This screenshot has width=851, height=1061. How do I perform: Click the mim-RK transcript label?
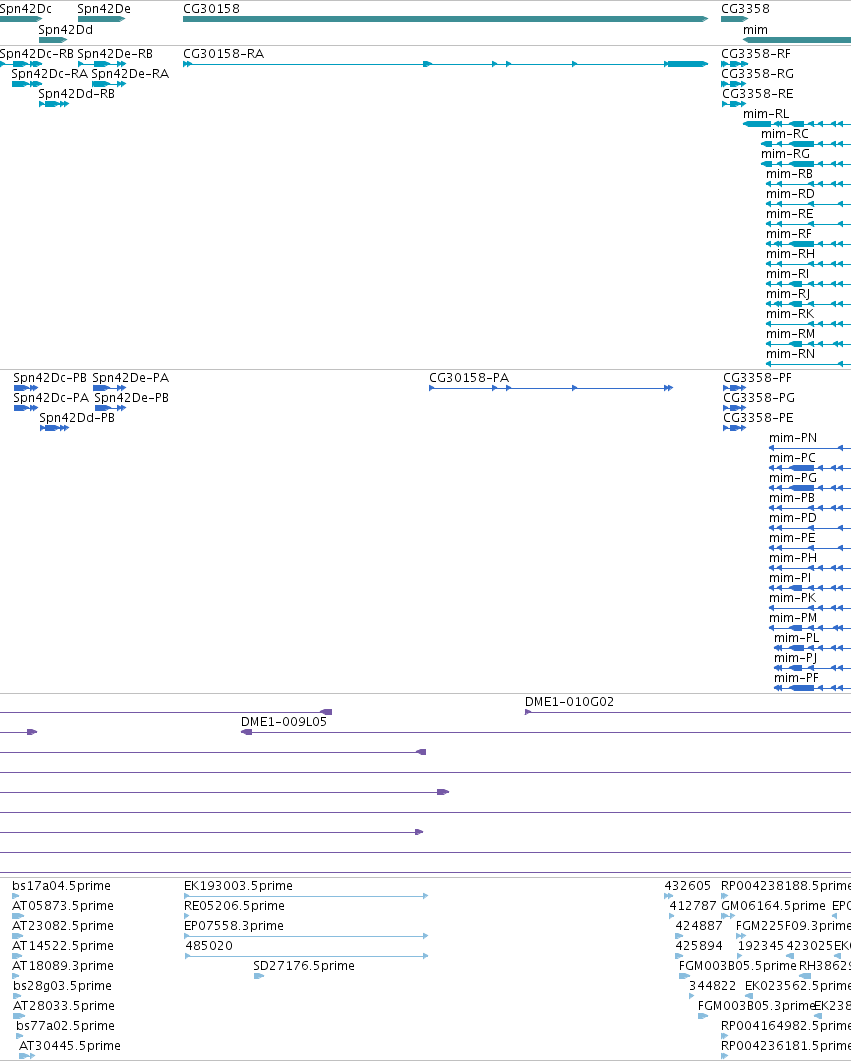coord(790,314)
